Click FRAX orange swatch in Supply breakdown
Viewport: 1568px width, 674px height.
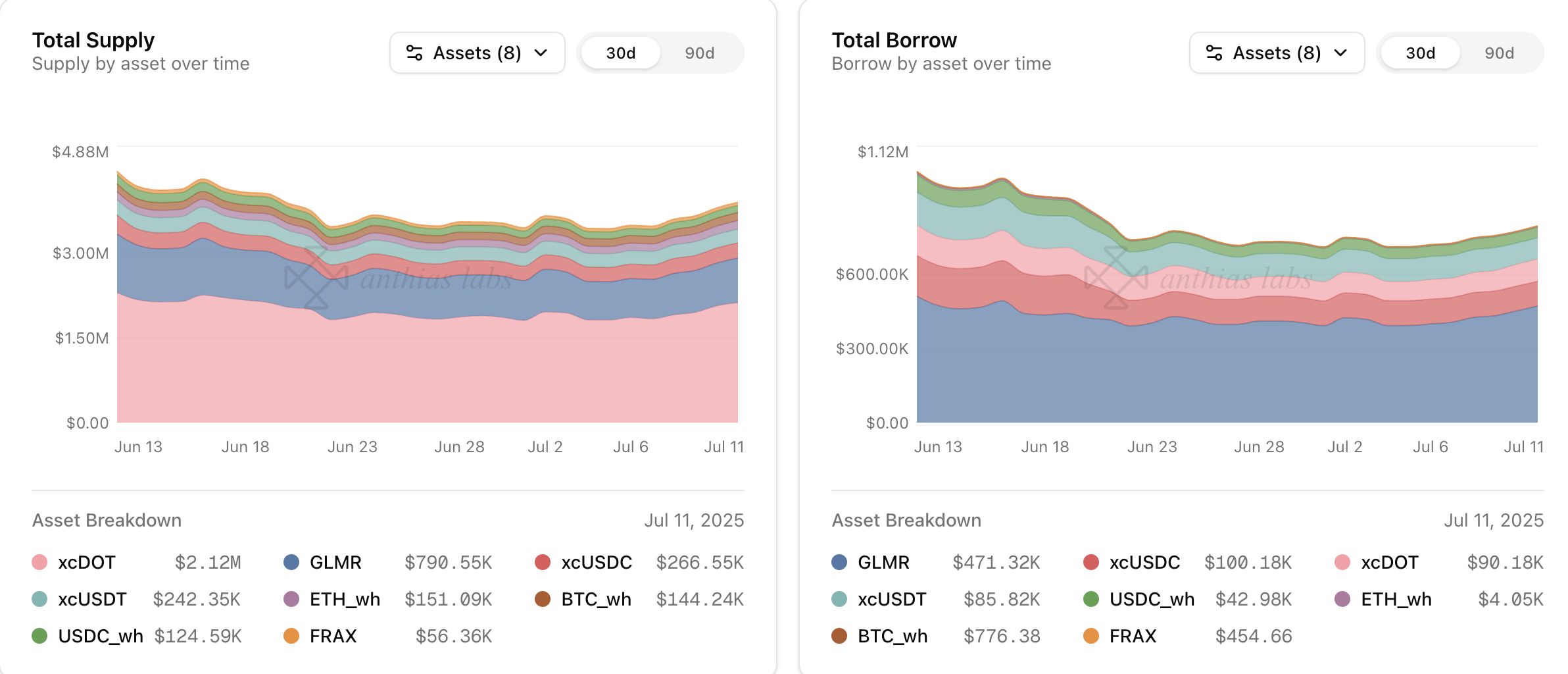[x=291, y=636]
